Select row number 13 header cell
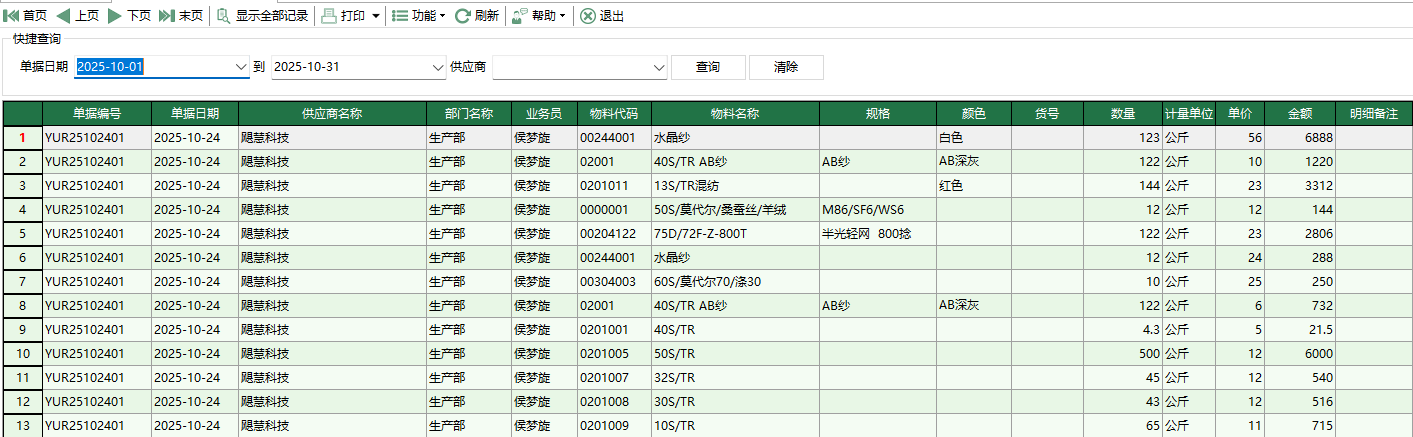Viewport: 1413px width, 437px height. point(22,426)
